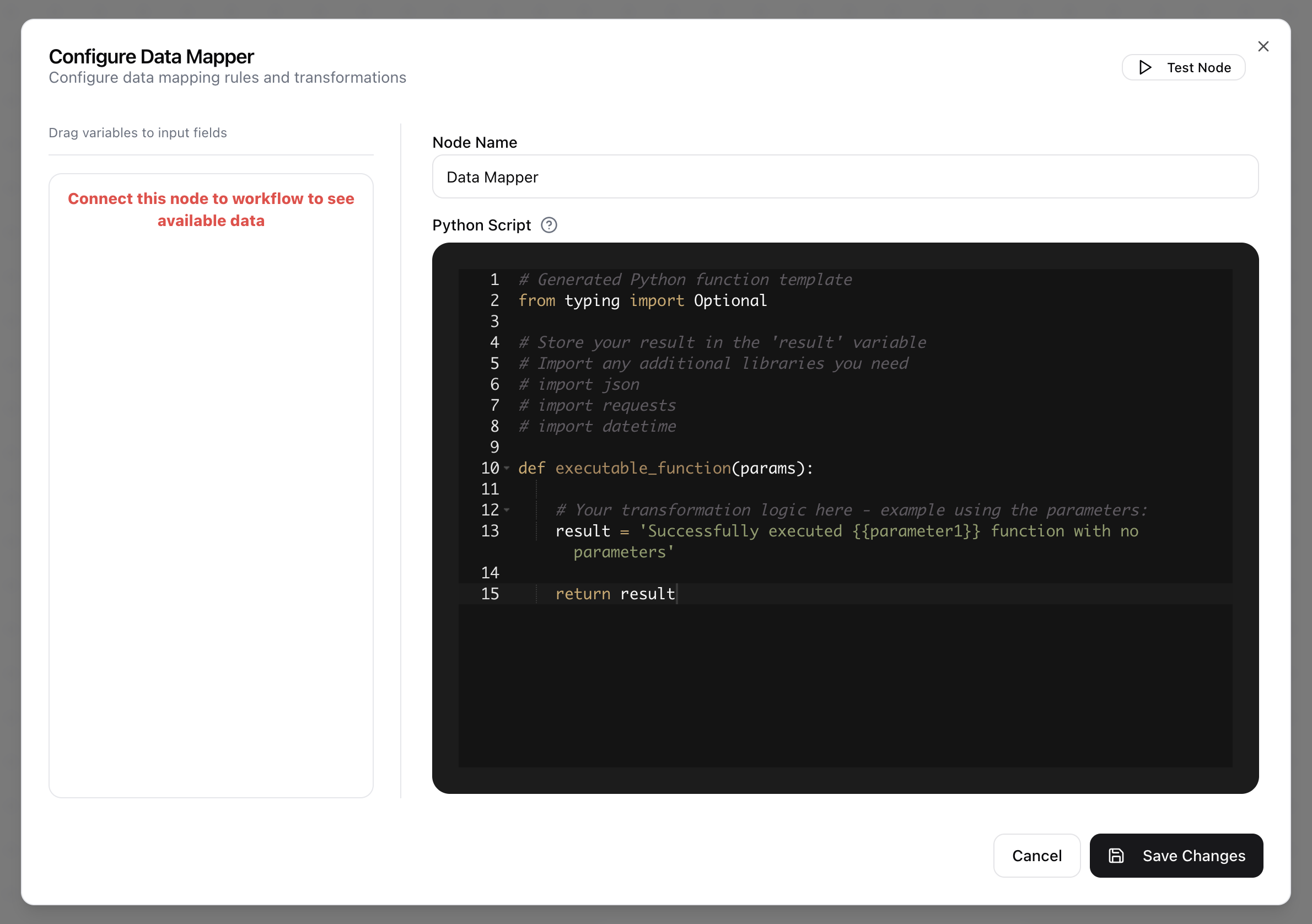Click the floppy disk save icon
Screen dimensions: 1312x924
(1116, 856)
